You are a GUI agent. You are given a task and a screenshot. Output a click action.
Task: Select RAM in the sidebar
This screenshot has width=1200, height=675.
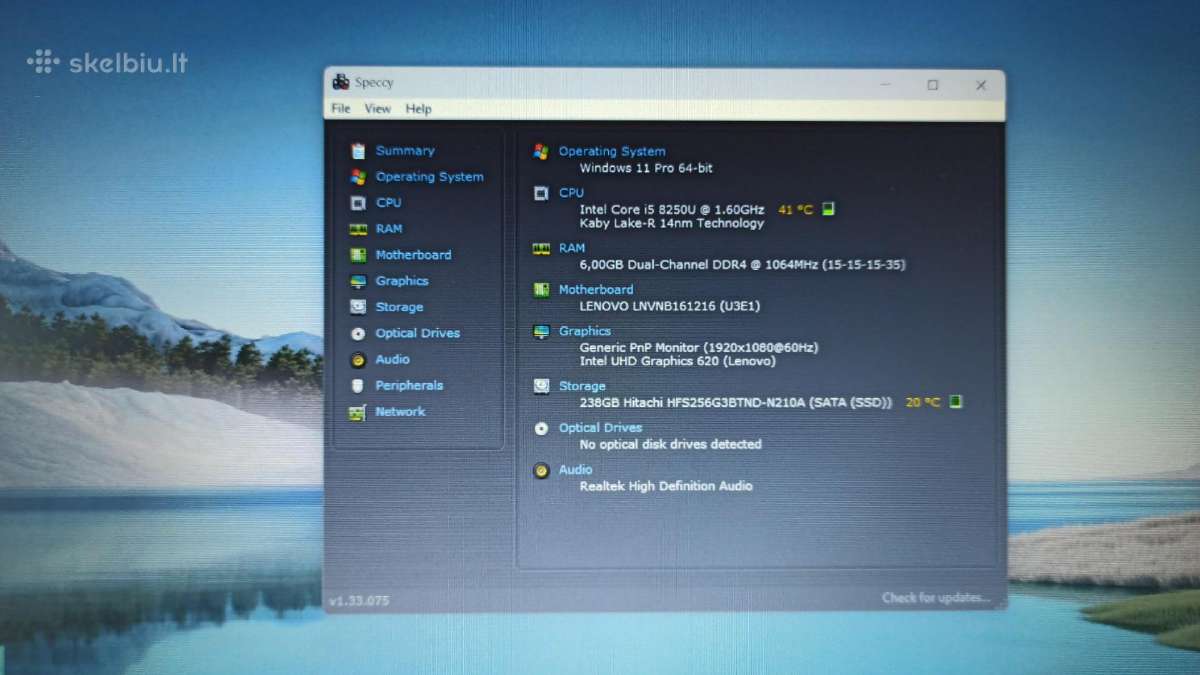[x=389, y=229]
